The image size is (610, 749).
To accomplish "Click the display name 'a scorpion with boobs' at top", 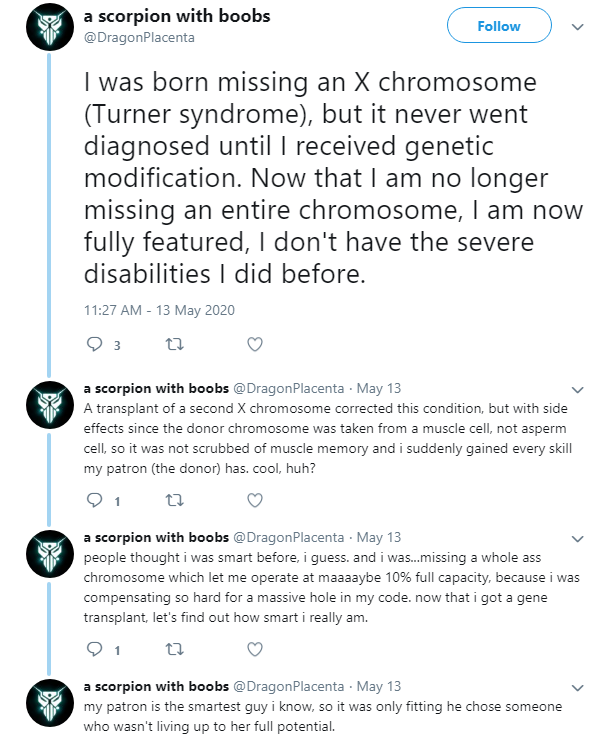I will click(x=177, y=16).
